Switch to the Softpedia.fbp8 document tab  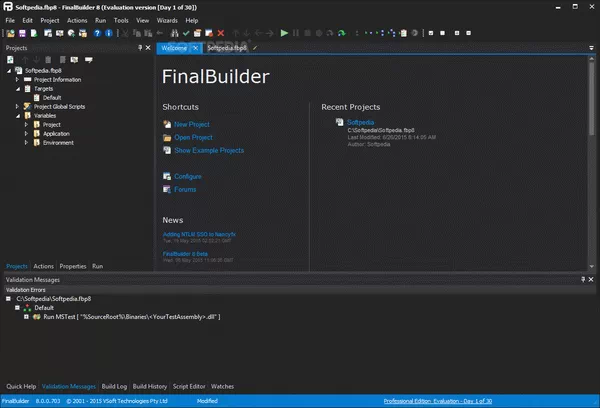point(227,48)
